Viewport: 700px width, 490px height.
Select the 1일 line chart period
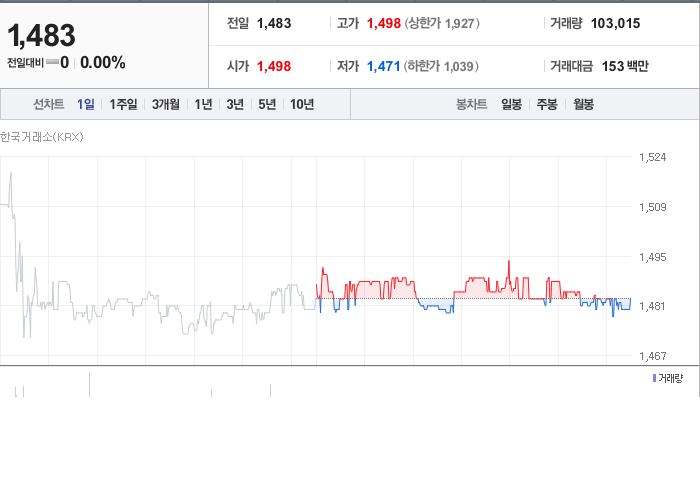[x=86, y=104]
